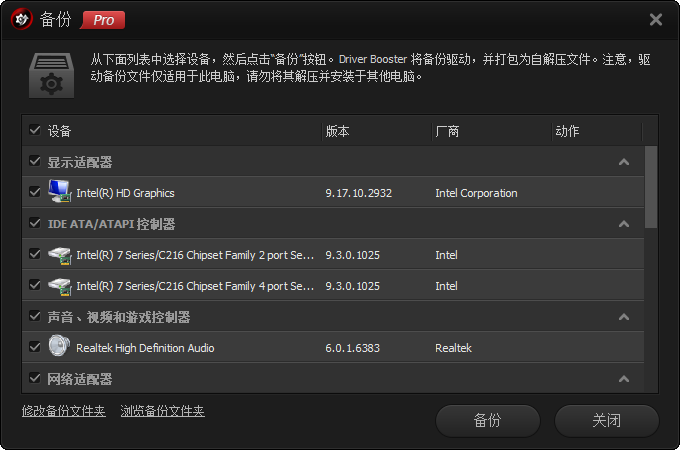This screenshot has height=450, width=680.
Task: Click the 设备 column header
Action: (59, 131)
